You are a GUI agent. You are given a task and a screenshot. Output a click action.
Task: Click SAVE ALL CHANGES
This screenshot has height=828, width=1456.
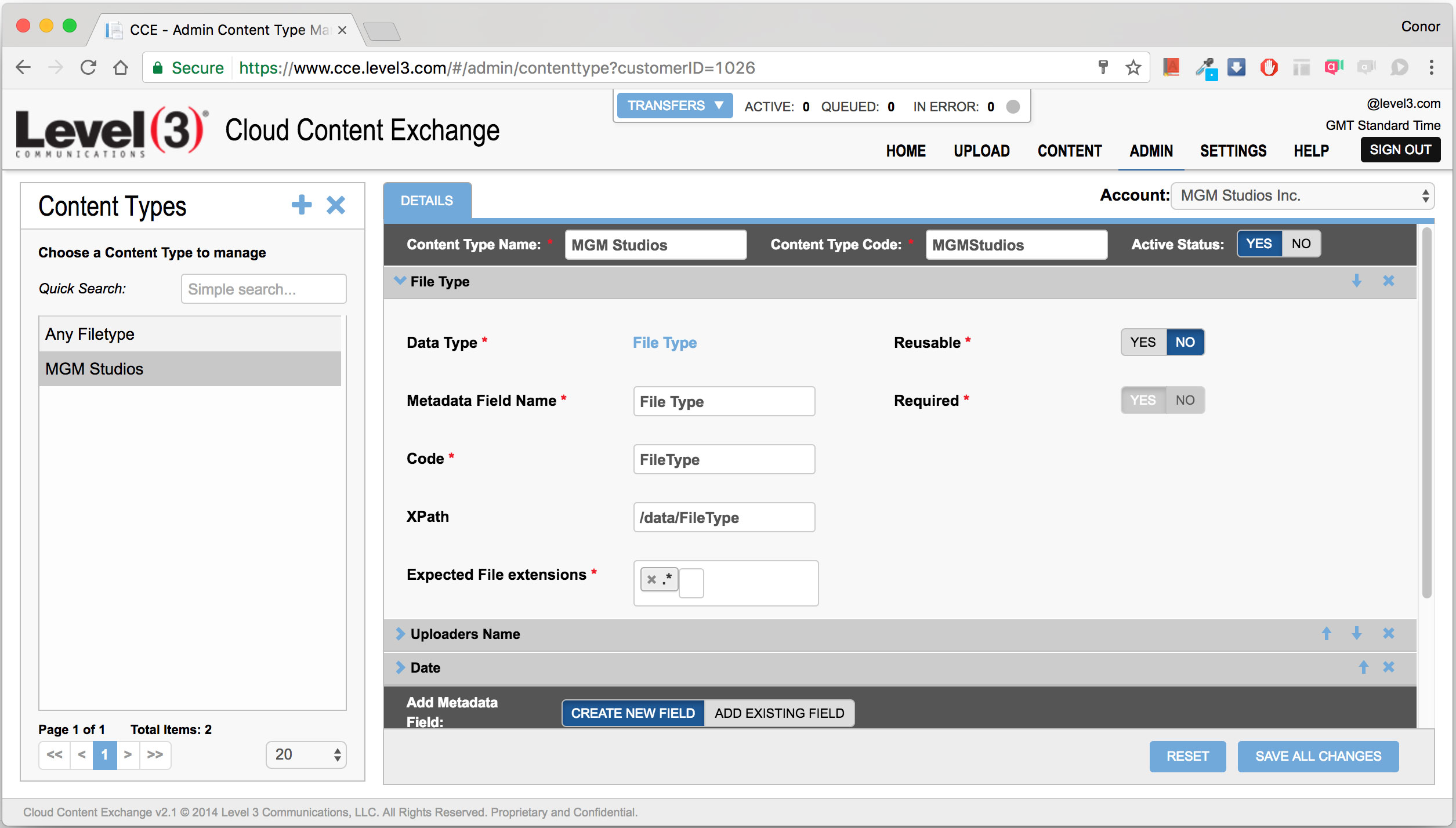pyautogui.click(x=1318, y=756)
